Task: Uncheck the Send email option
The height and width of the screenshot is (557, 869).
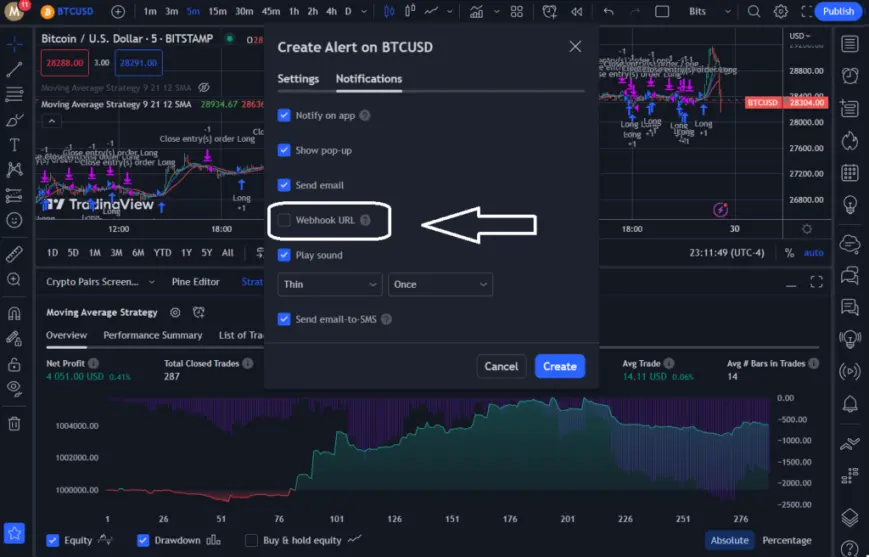Action: (x=284, y=185)
